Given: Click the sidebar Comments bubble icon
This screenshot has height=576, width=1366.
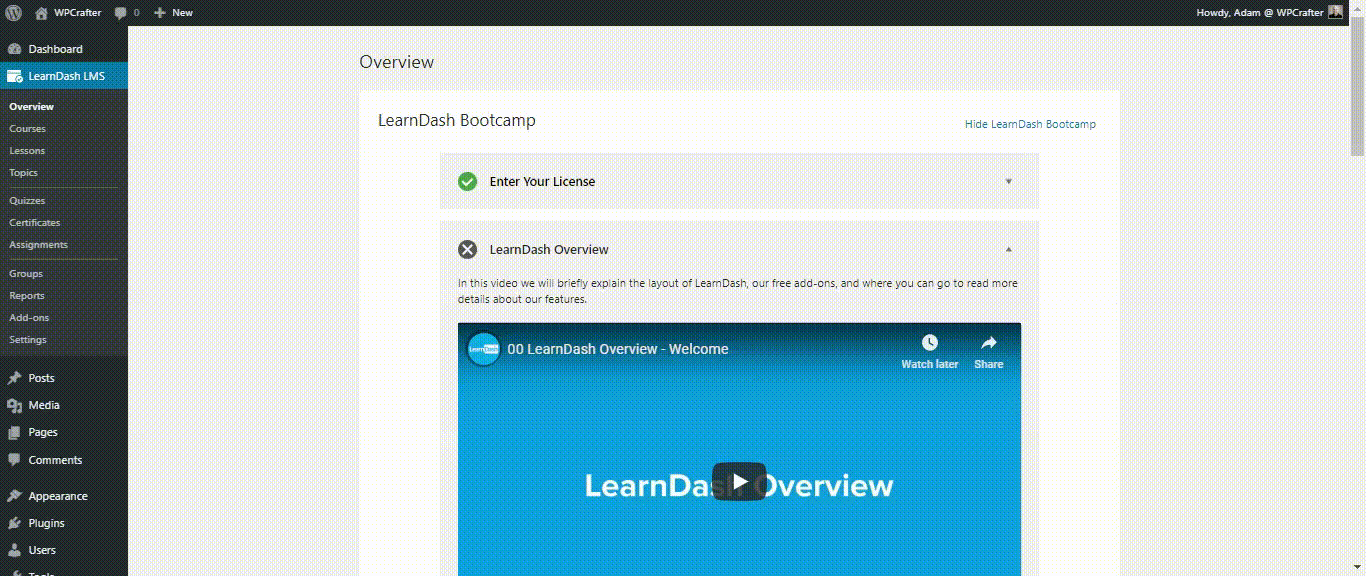Looking at the screenshot, I should [14, 460].
